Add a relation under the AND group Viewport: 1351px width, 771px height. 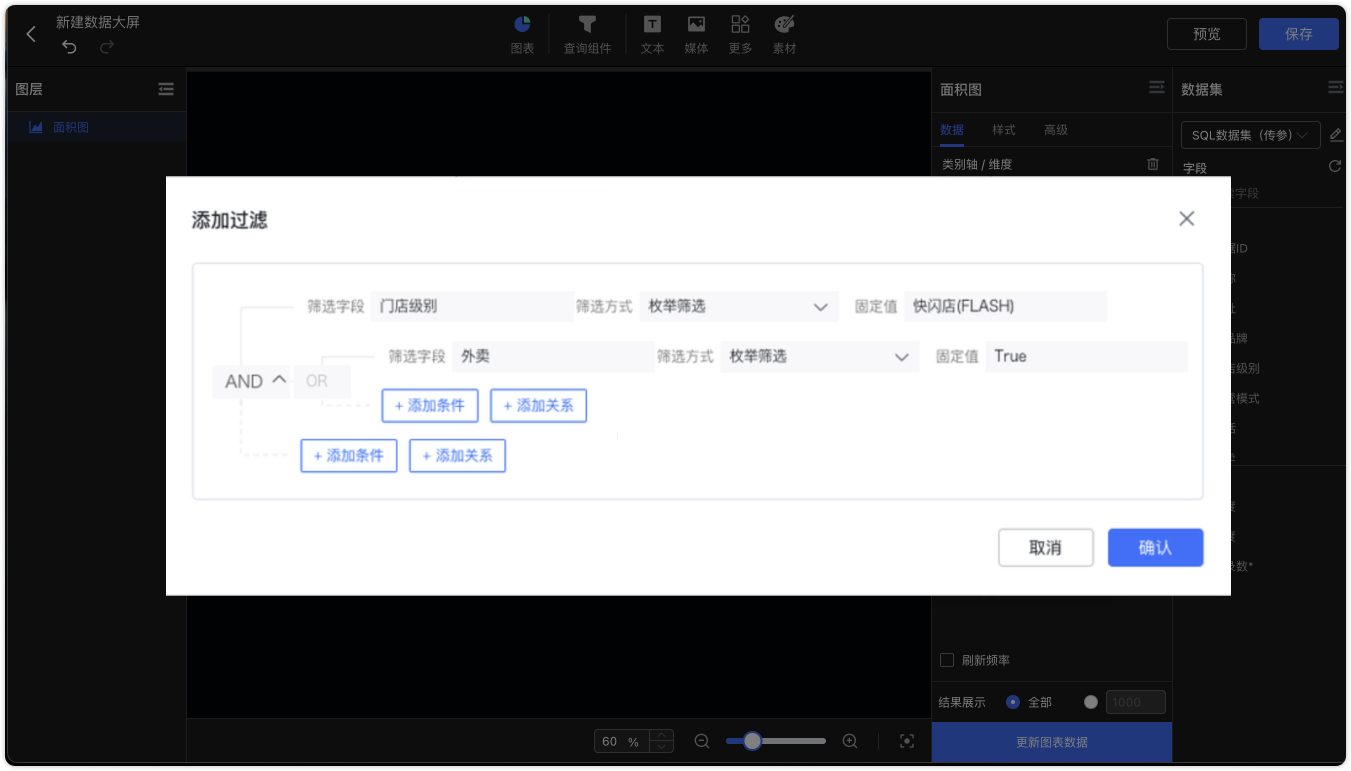(457, 456)
